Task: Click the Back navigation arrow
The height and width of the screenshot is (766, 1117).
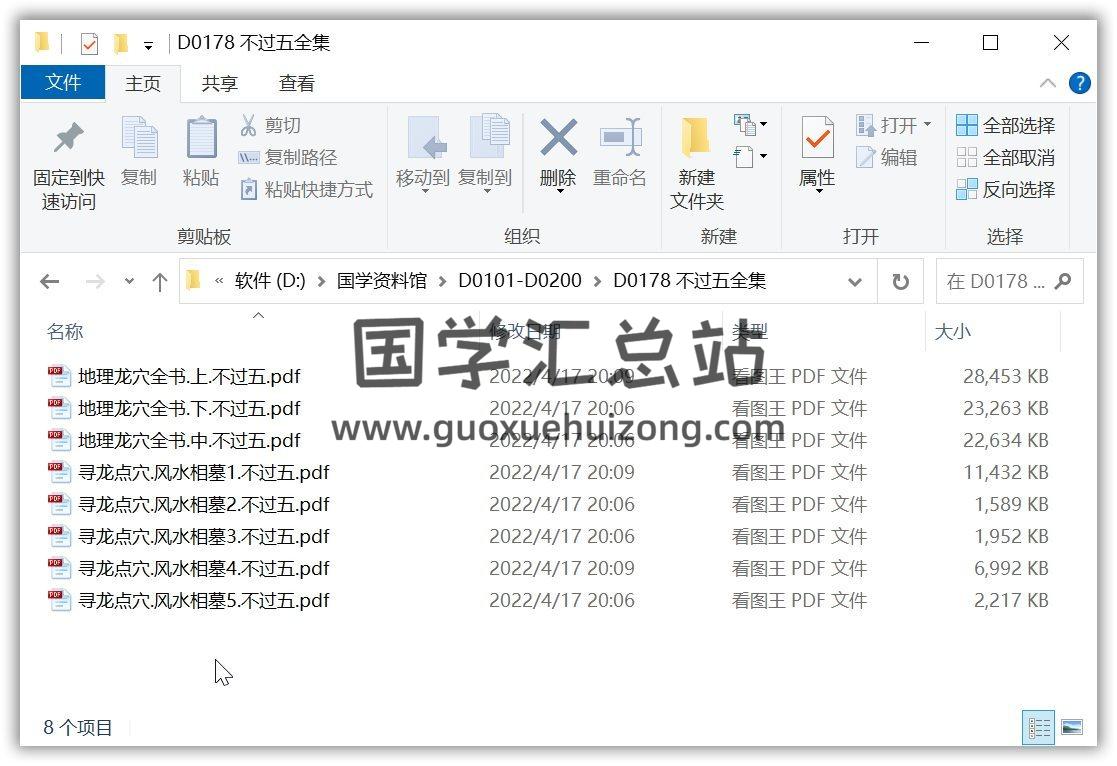Action: [50, 281]
